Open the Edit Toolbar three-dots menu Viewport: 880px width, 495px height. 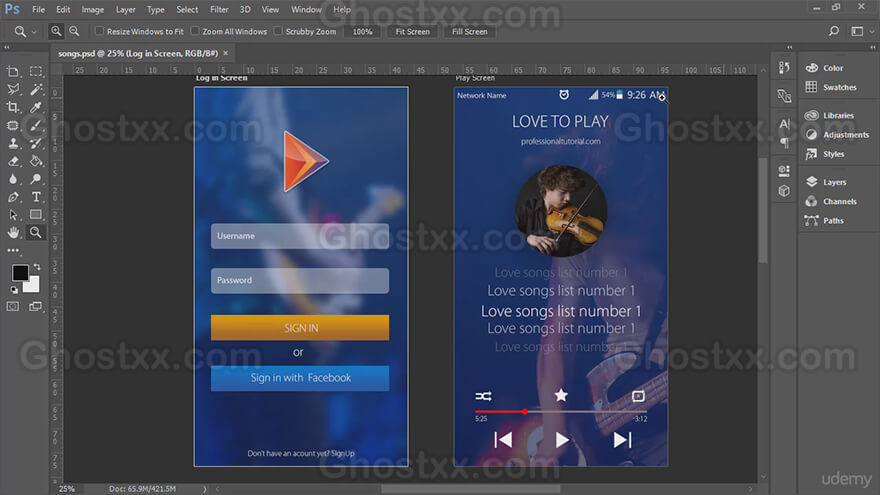tap(13, 250)
